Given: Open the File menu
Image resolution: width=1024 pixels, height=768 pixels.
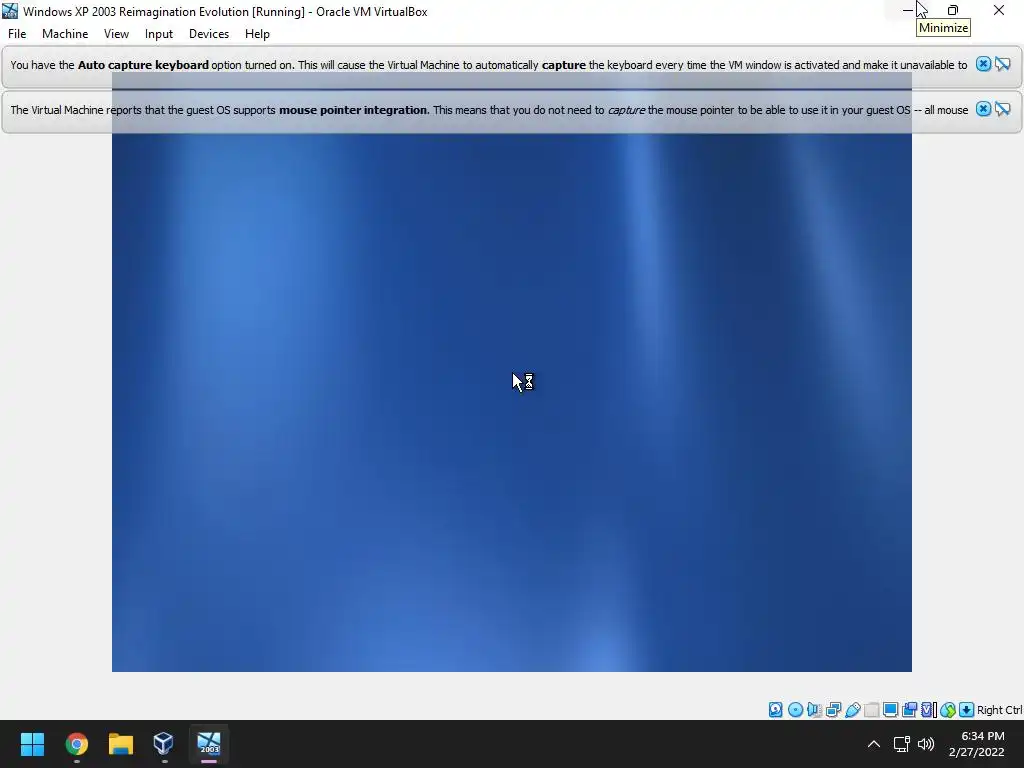Looking at the screenshot, I should 17,34.
